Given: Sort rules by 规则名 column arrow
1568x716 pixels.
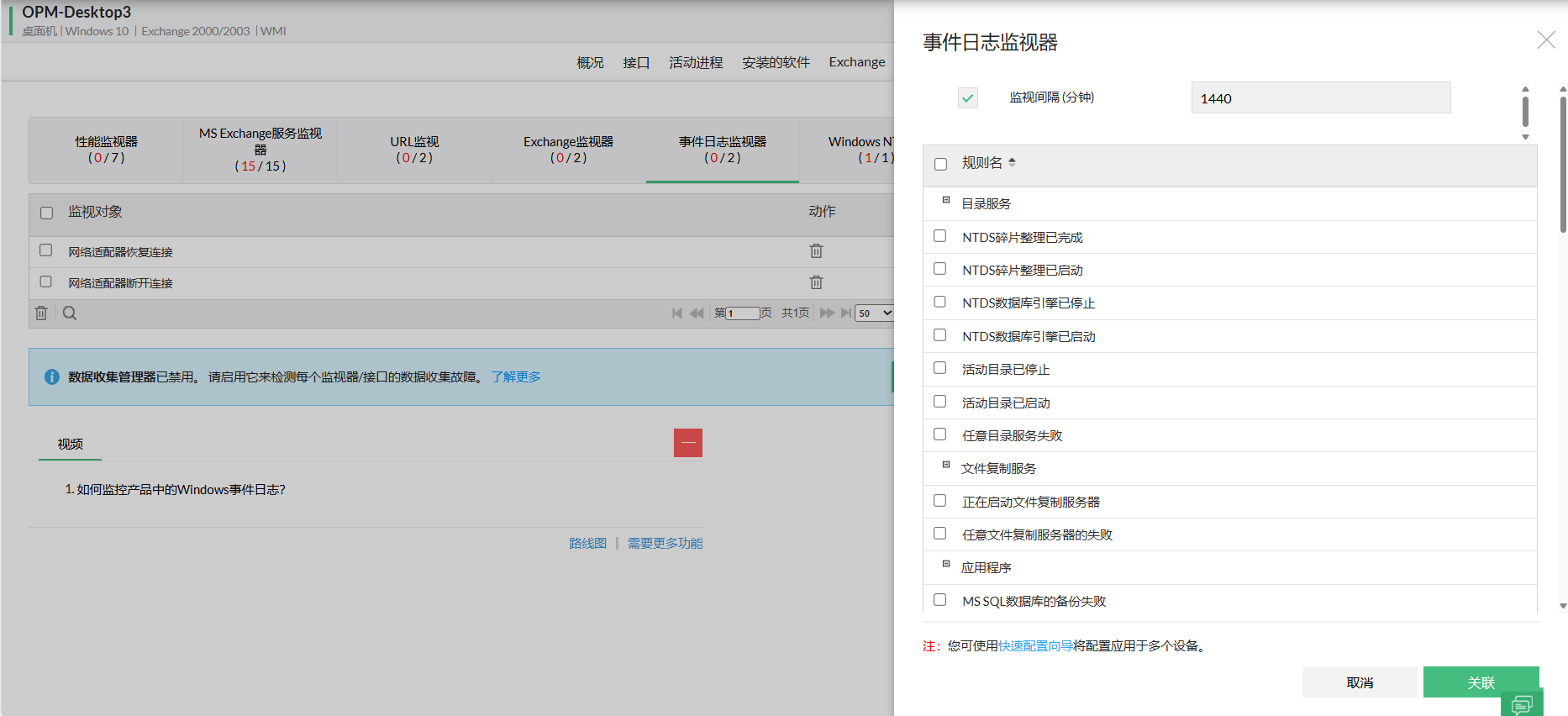Looking at the screenshot, I should [x=1012, y=163].
